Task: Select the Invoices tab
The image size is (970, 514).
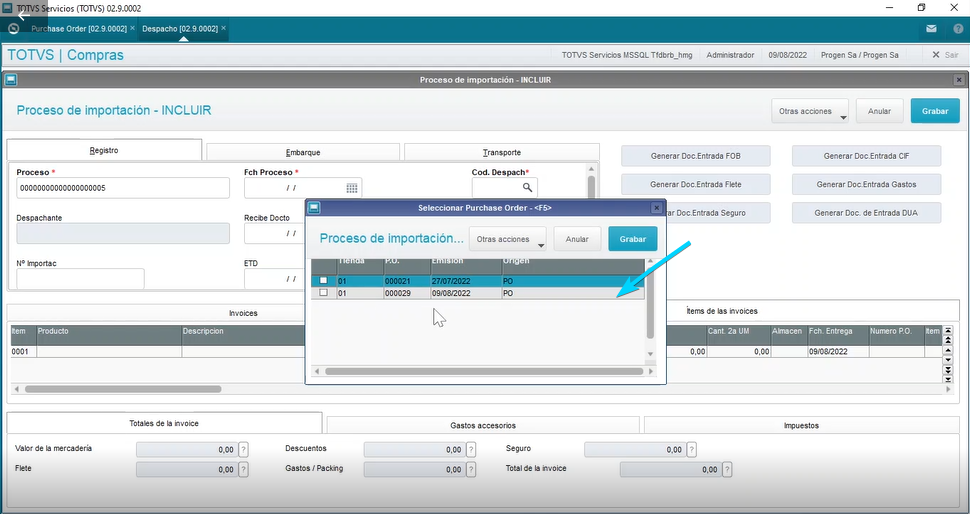Action: pyautogui.click(x=243, y=313)
